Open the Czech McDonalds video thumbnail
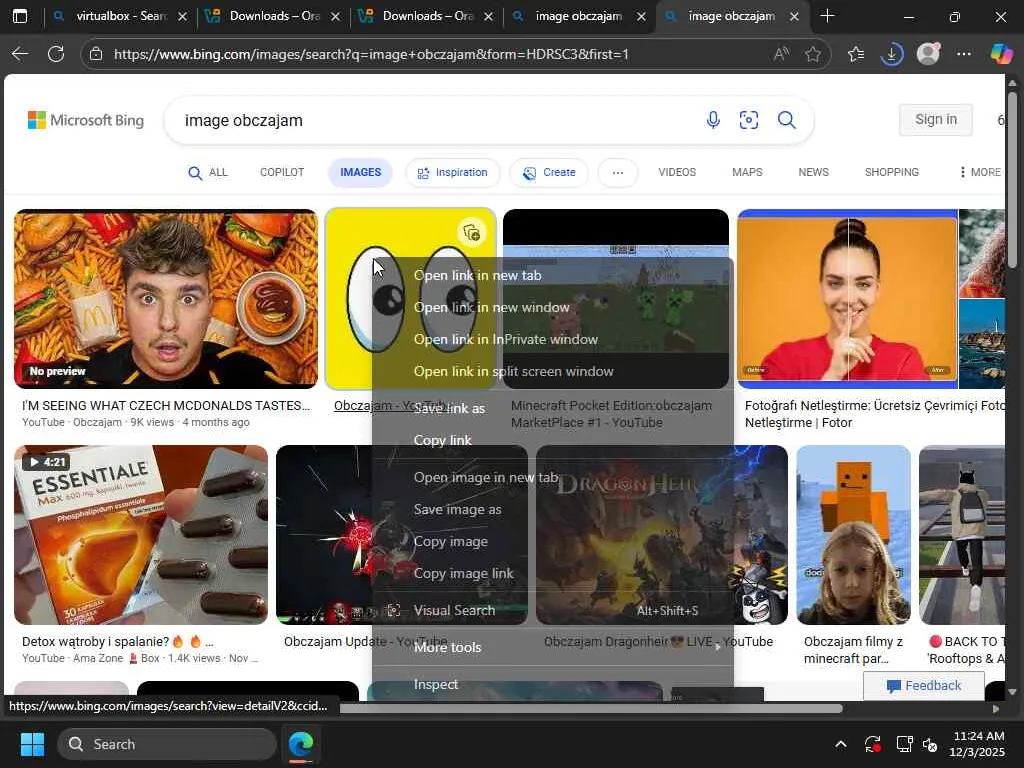This screenshot has height=768, width=1024. (x=166, y=299)
